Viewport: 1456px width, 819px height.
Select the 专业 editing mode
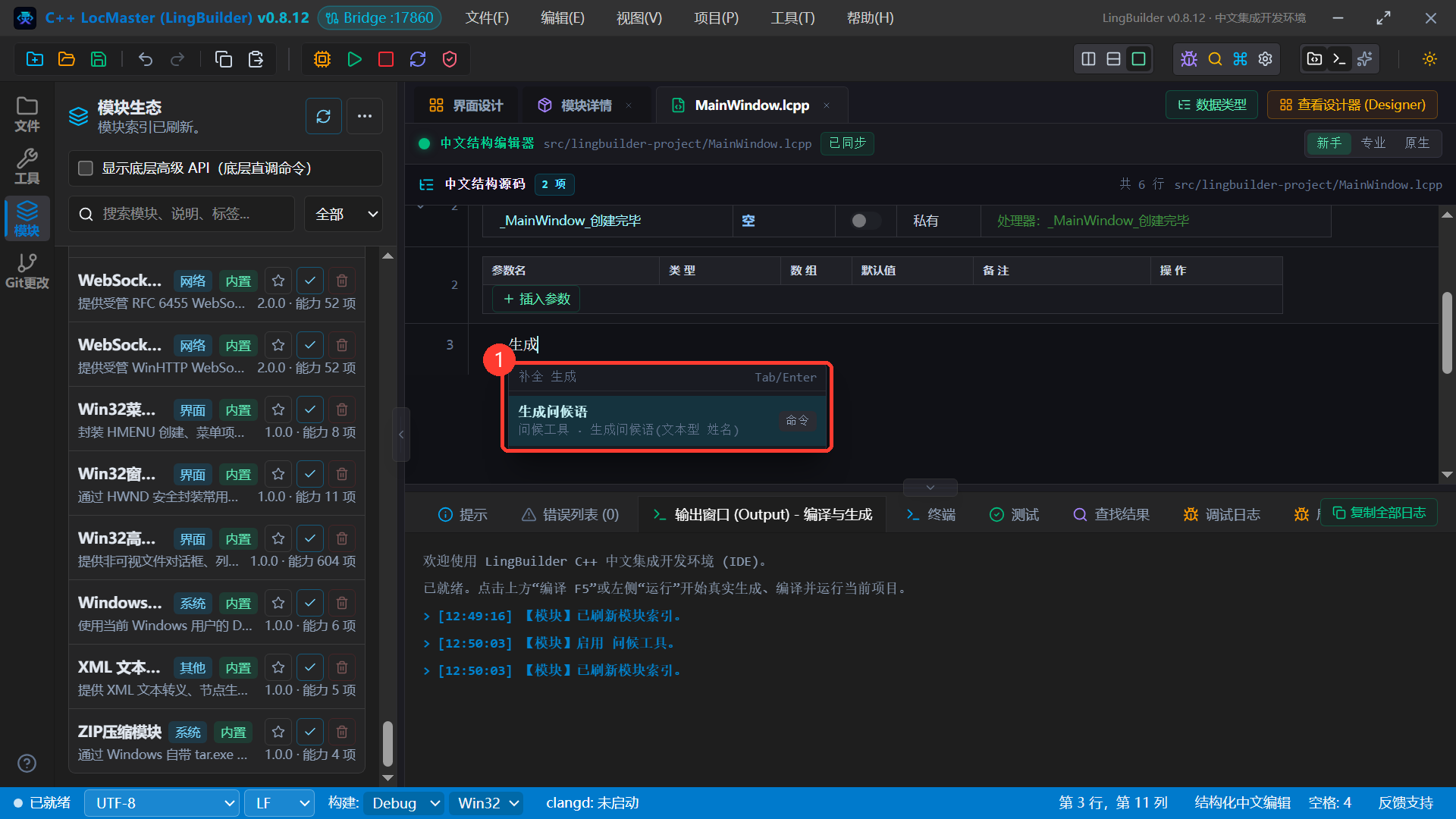click(x=1373, y=143)
